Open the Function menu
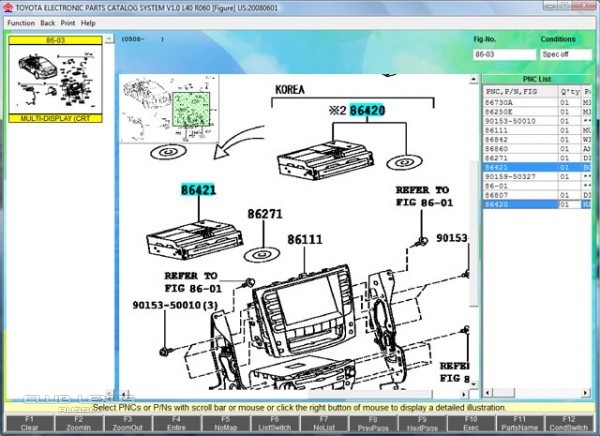This screenshot has height=436, width=600. click(x=20, y=22)
